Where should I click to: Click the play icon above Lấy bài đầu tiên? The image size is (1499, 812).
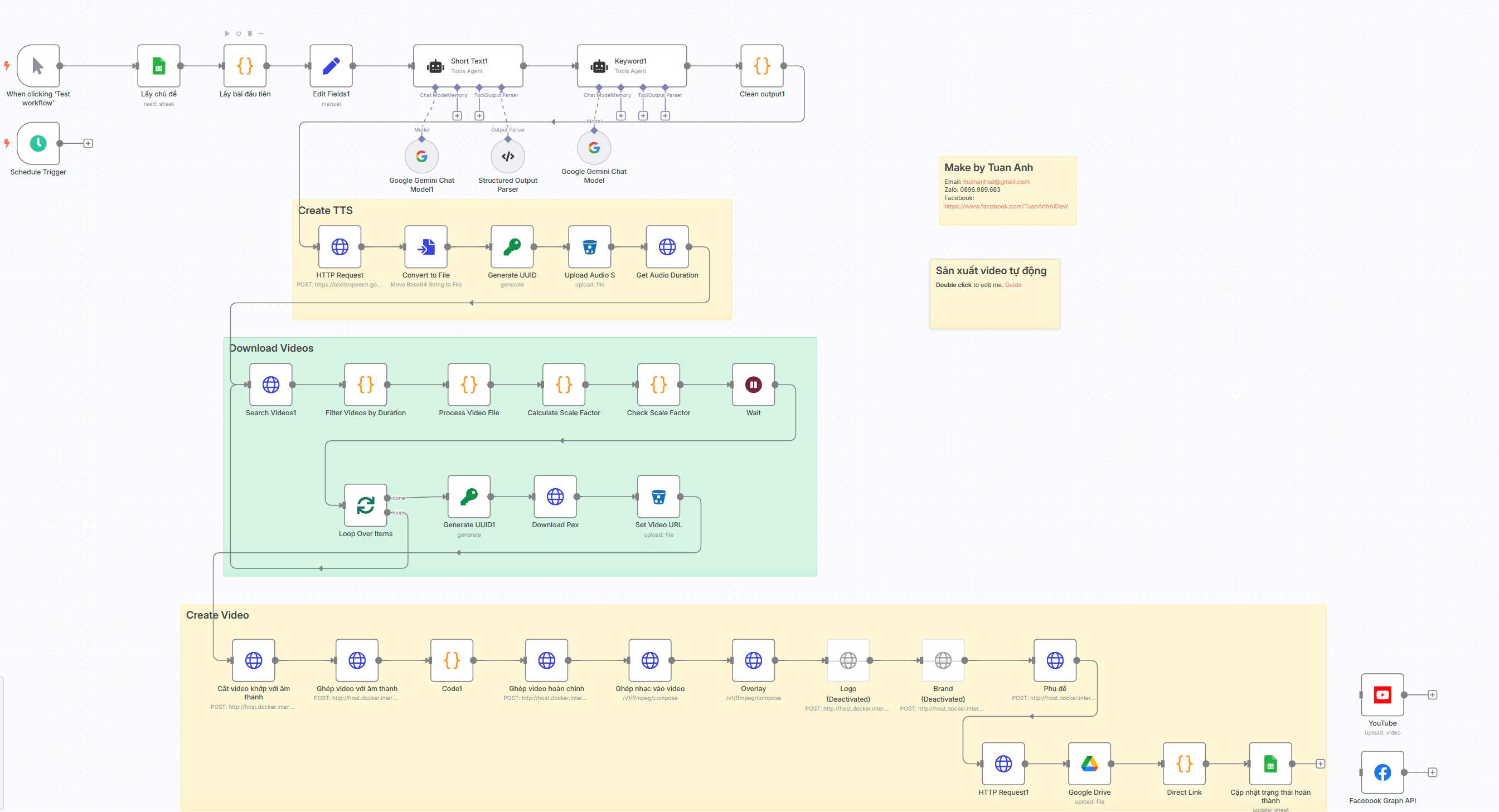coord(227,34)
